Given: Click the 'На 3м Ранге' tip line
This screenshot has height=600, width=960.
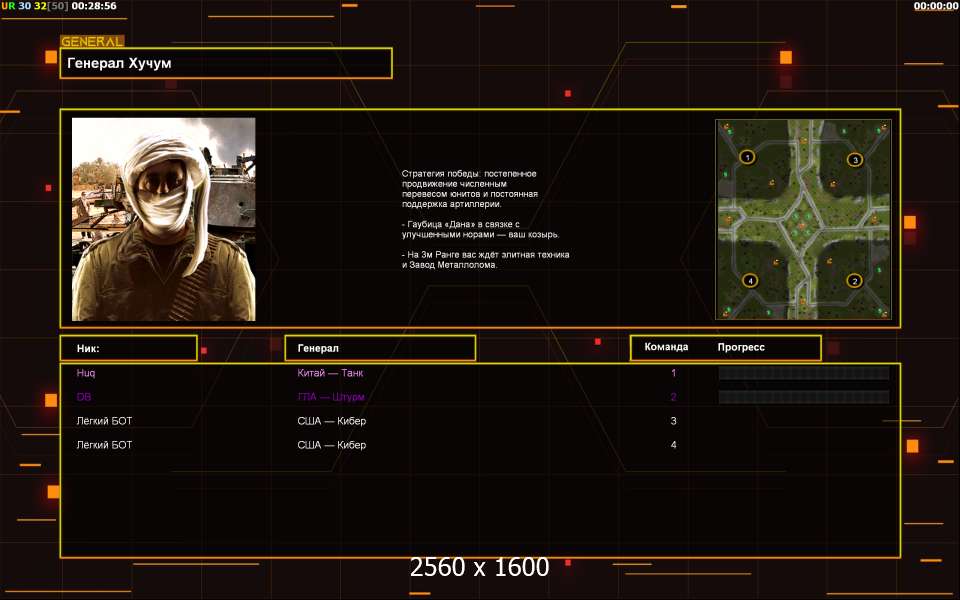Looking at the screenshot, I should point(486,260).
